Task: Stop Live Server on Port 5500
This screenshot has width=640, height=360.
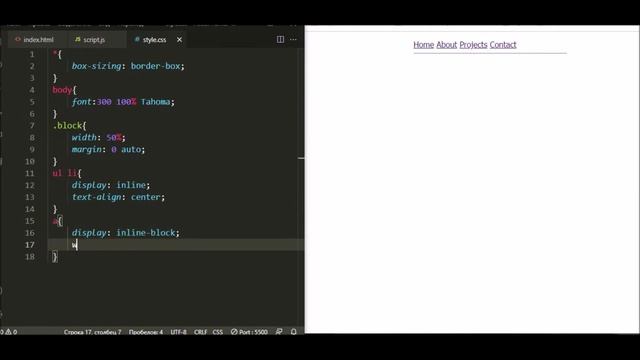Action: tap(249, 332)
